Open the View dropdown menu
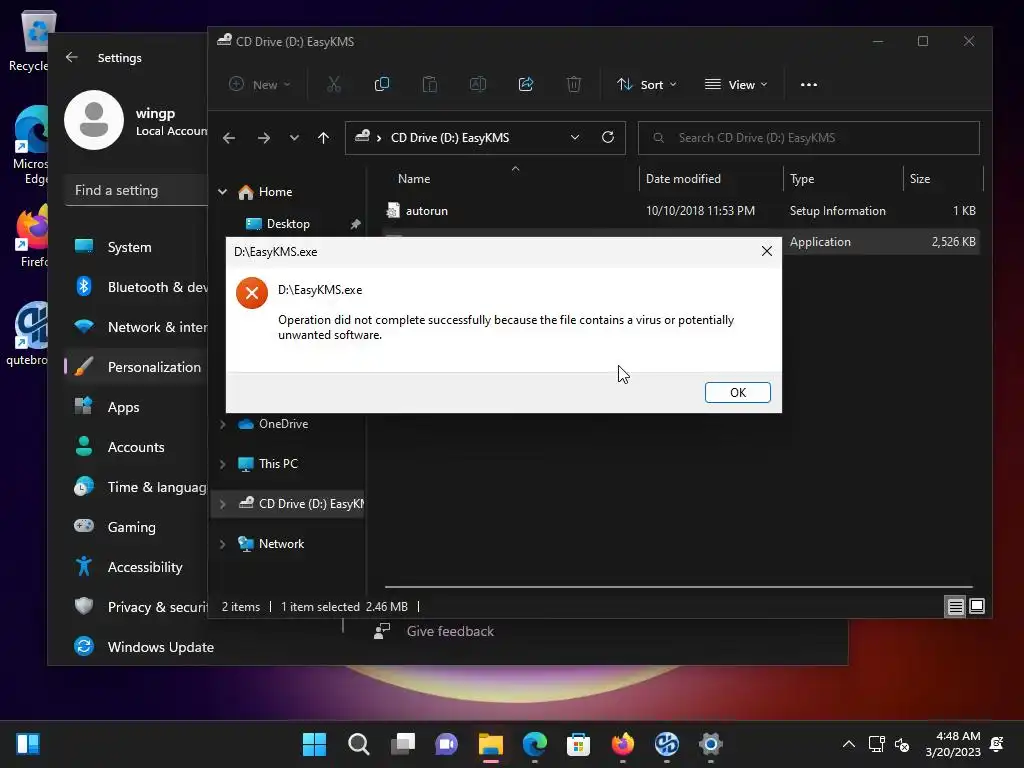1024x768 pixels. coord(736,84)
